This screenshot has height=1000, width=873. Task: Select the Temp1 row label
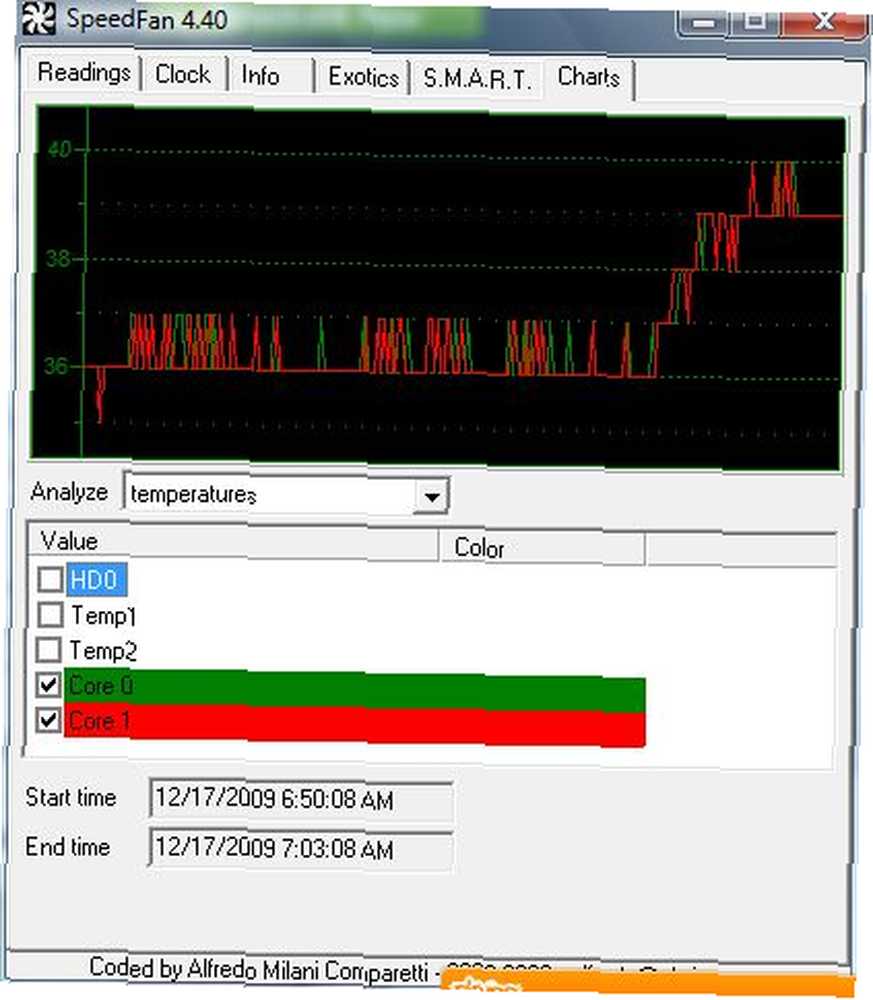click(103, 615)
